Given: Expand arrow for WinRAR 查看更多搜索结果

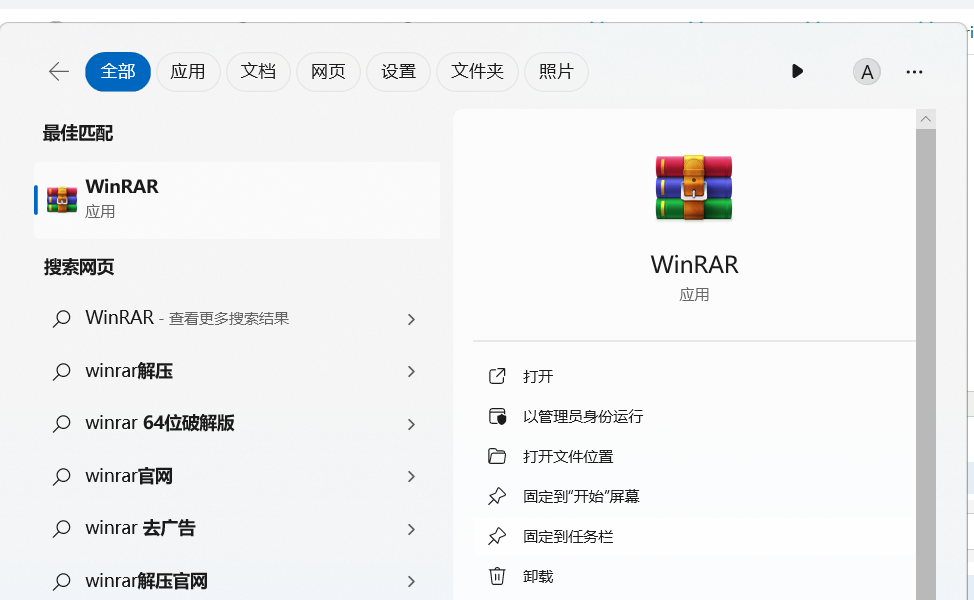Looking at the screenshot, I should point(411,319).
